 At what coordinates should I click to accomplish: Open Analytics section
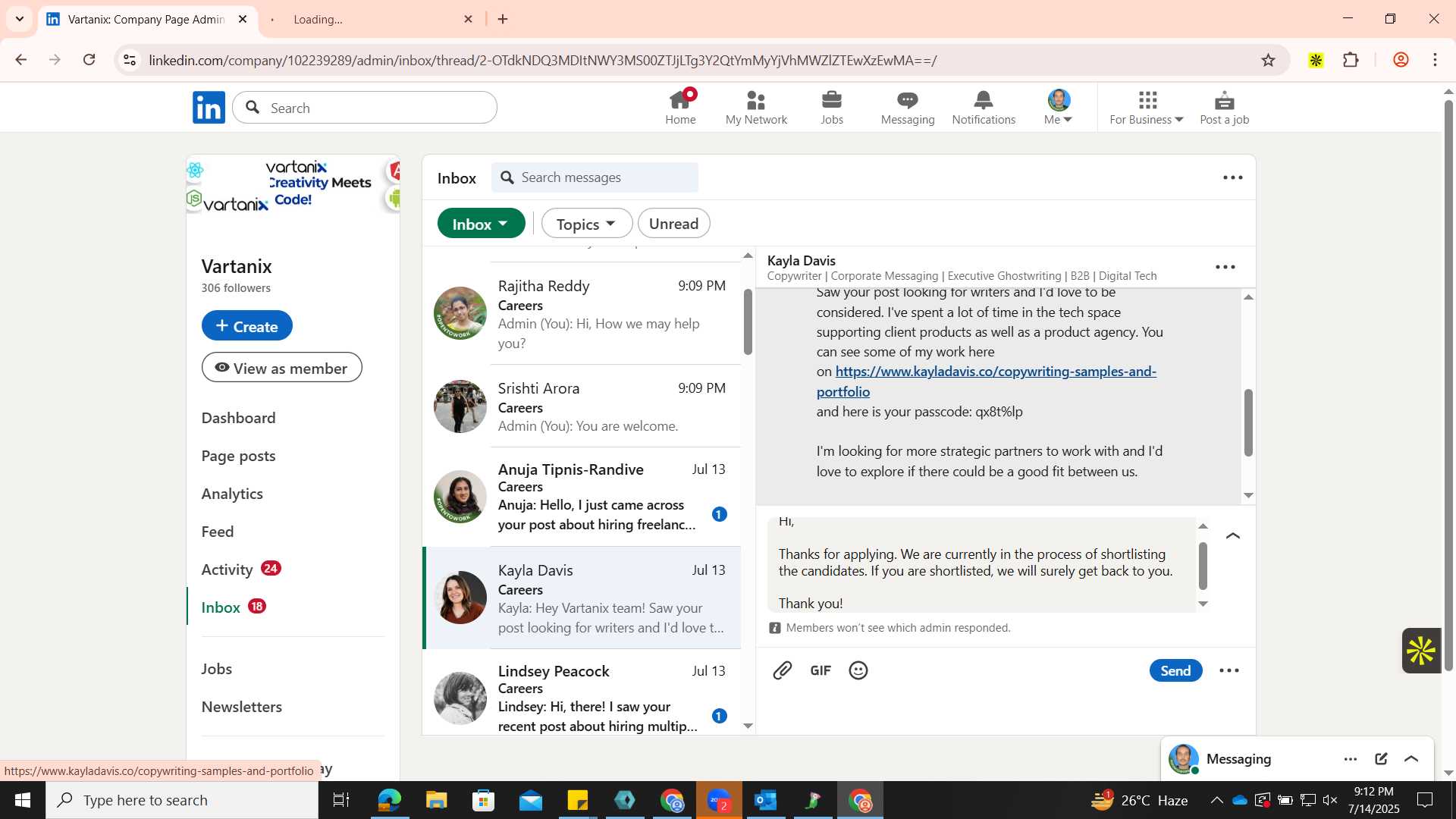tap(232, 494)
